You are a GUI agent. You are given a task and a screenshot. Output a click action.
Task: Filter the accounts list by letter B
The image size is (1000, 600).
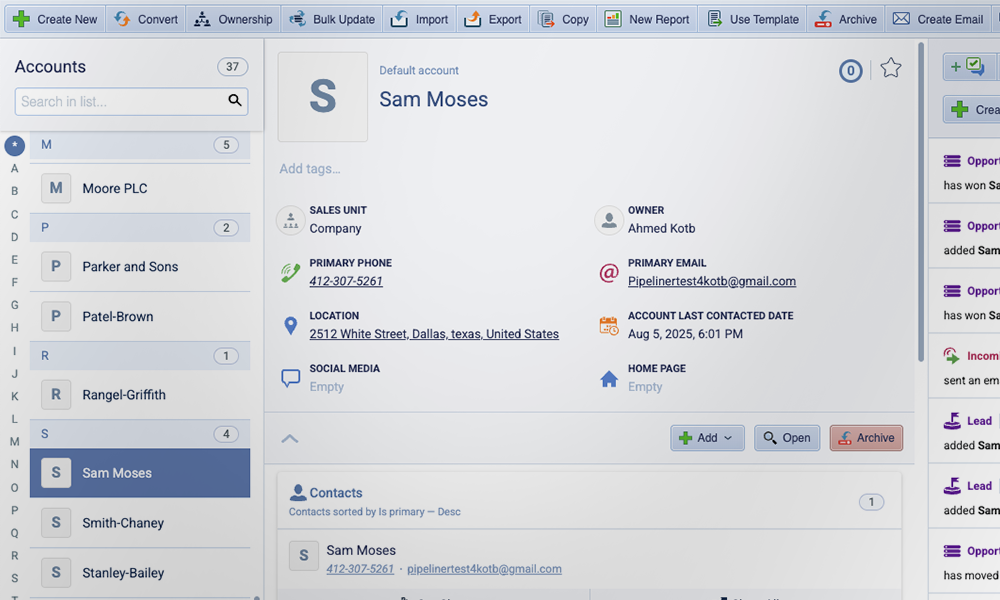tap(14, 191)
